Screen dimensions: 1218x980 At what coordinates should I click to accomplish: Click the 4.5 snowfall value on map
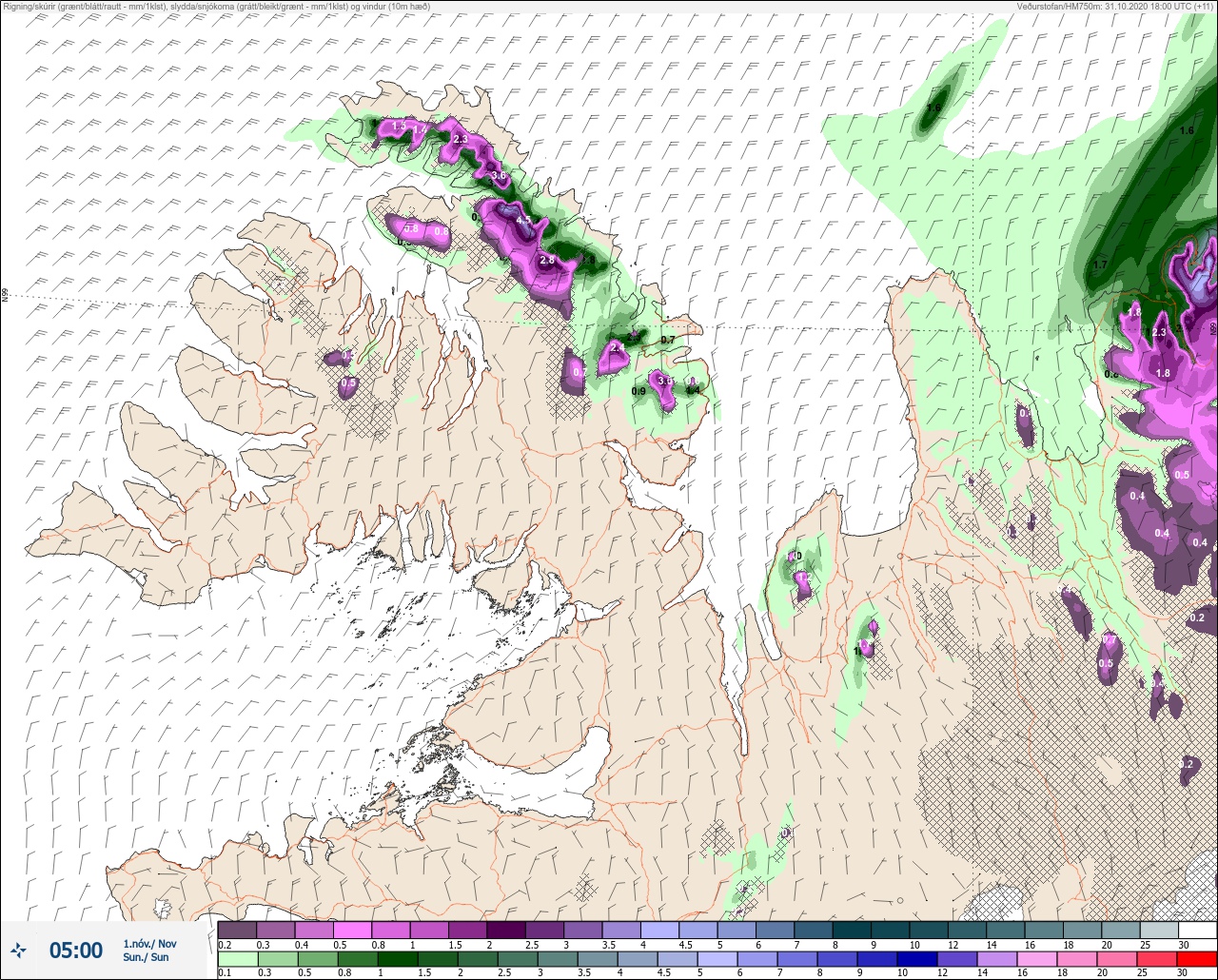523,221
